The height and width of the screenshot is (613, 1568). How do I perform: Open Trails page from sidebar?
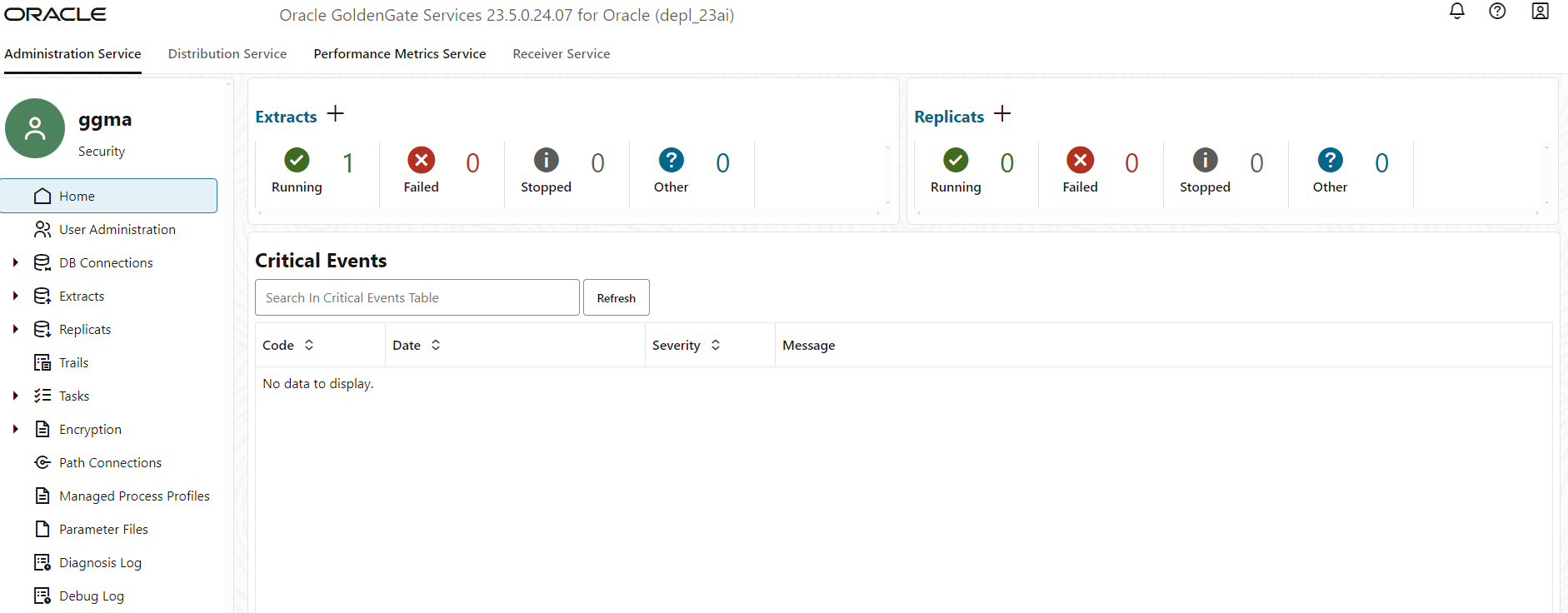coord(73,362)
